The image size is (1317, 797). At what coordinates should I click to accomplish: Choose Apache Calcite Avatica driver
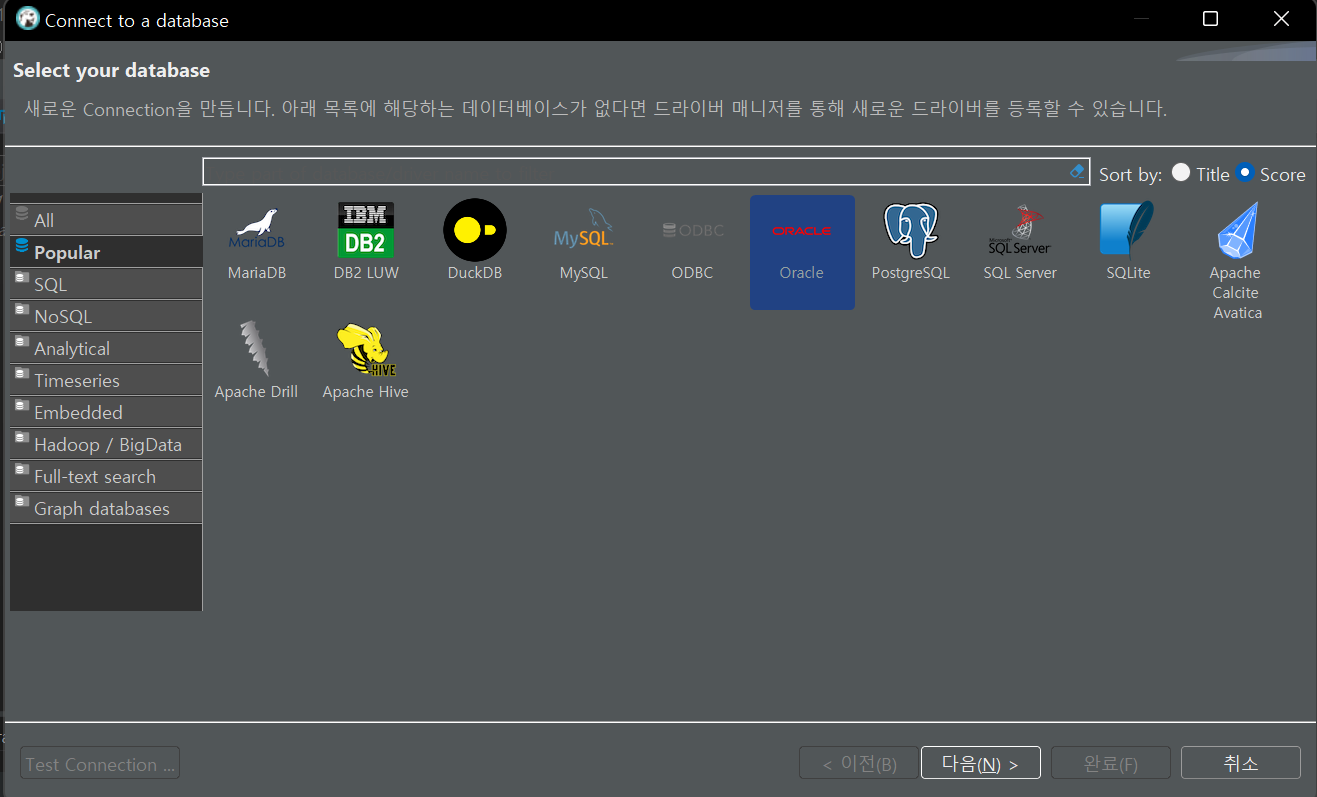click(1237, 260)
